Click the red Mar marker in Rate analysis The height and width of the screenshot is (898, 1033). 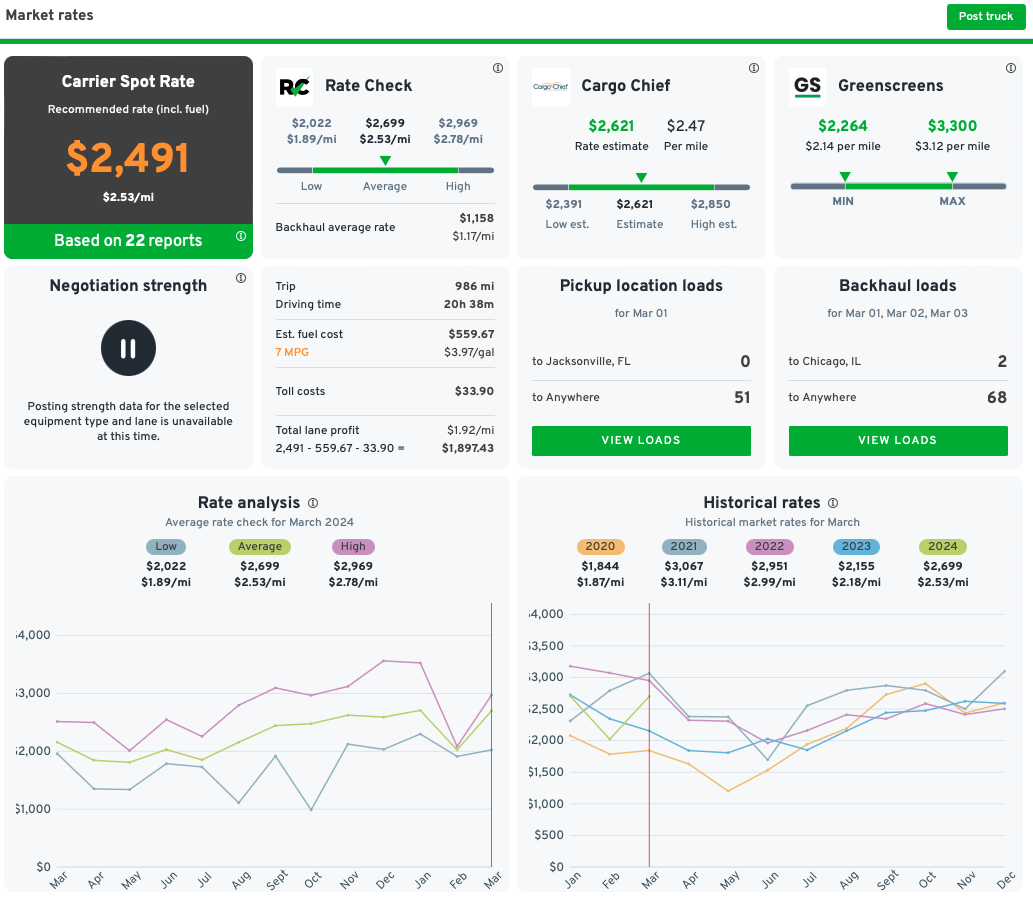[x=491, y=735]
